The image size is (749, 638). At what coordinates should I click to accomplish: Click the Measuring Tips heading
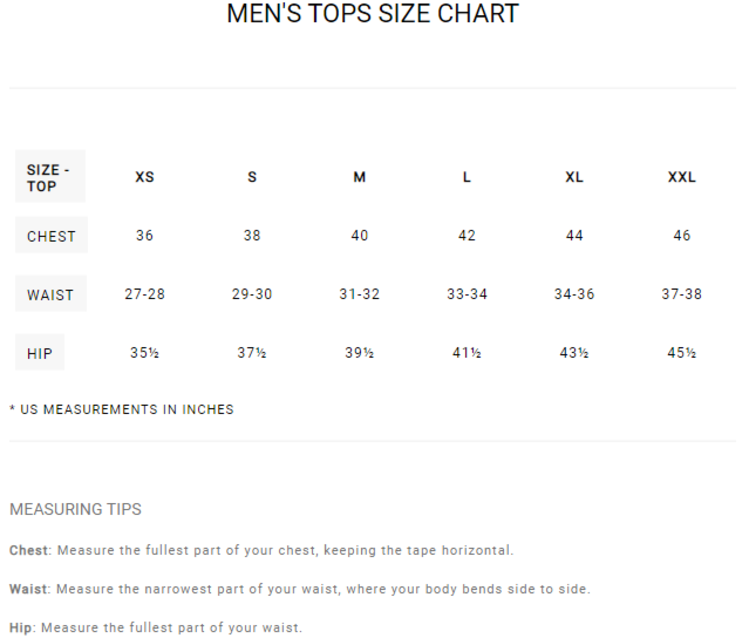pyautogui.click(x=75, y=509)
